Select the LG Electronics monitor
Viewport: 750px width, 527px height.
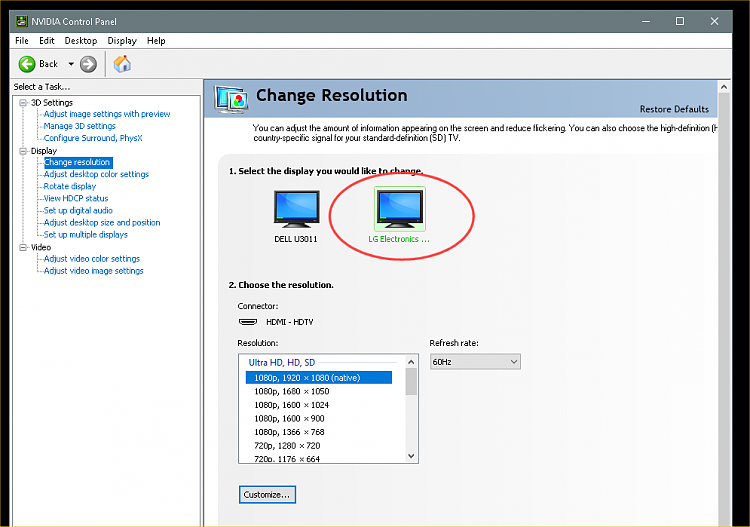(399, 215)
